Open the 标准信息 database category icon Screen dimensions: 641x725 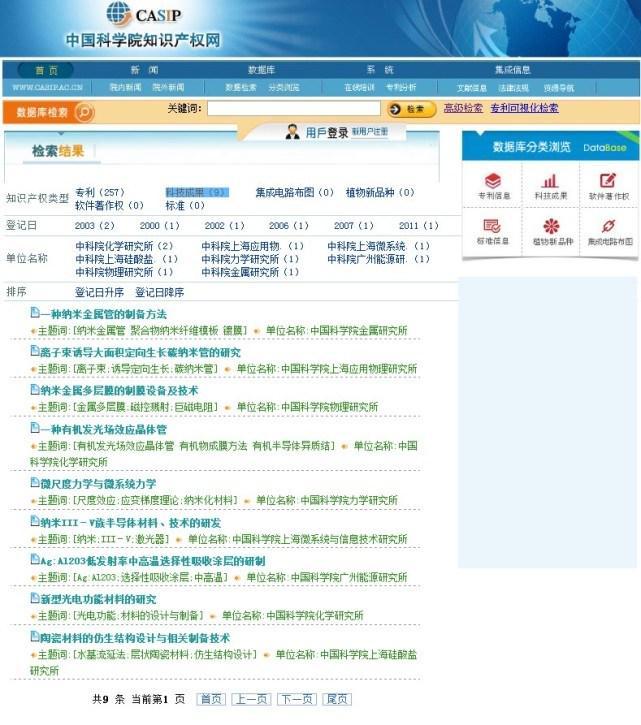pos(492,226)
